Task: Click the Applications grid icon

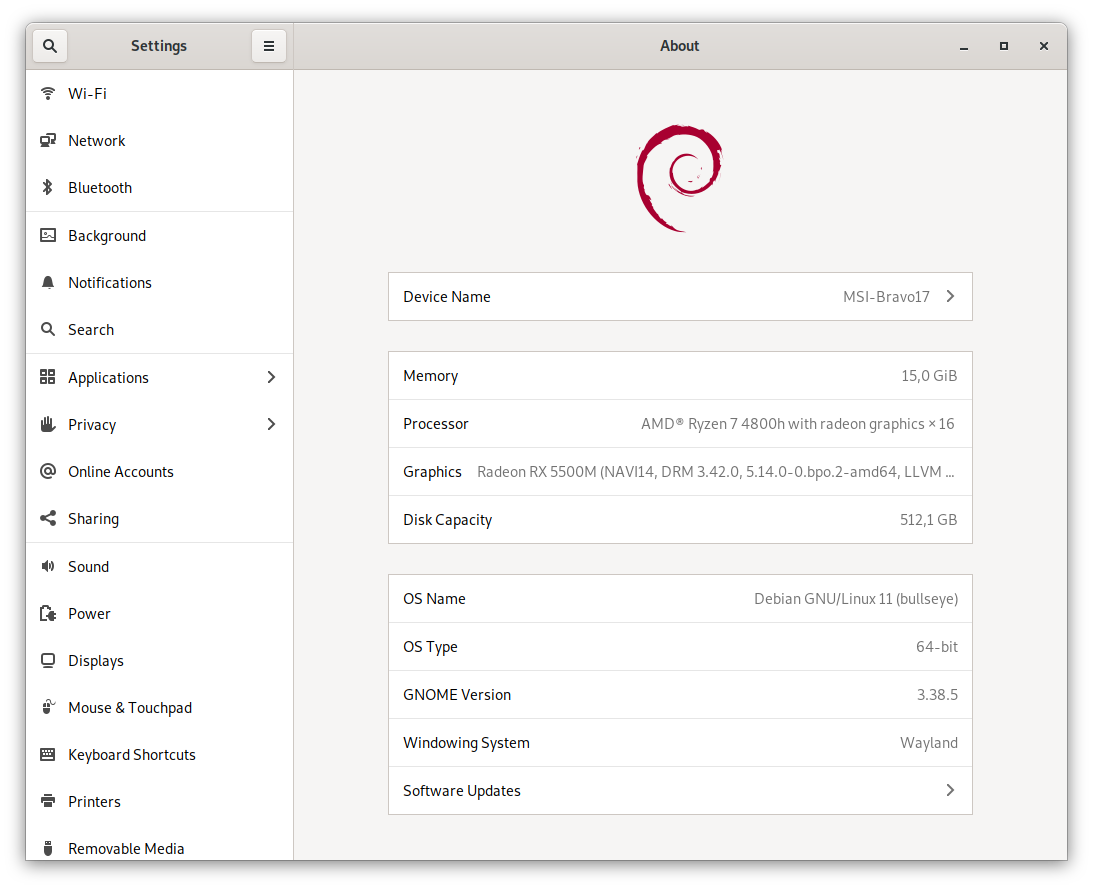Action: coord(47,377)
